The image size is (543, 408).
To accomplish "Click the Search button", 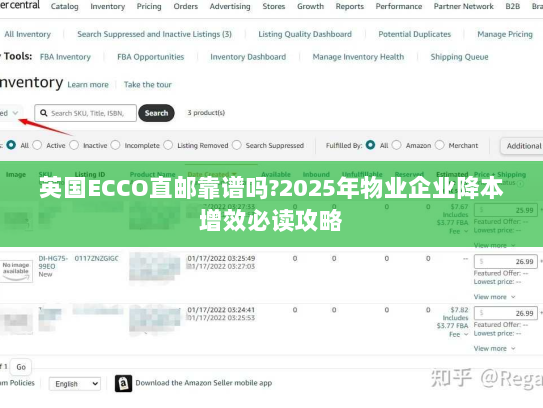I will 156,113.
